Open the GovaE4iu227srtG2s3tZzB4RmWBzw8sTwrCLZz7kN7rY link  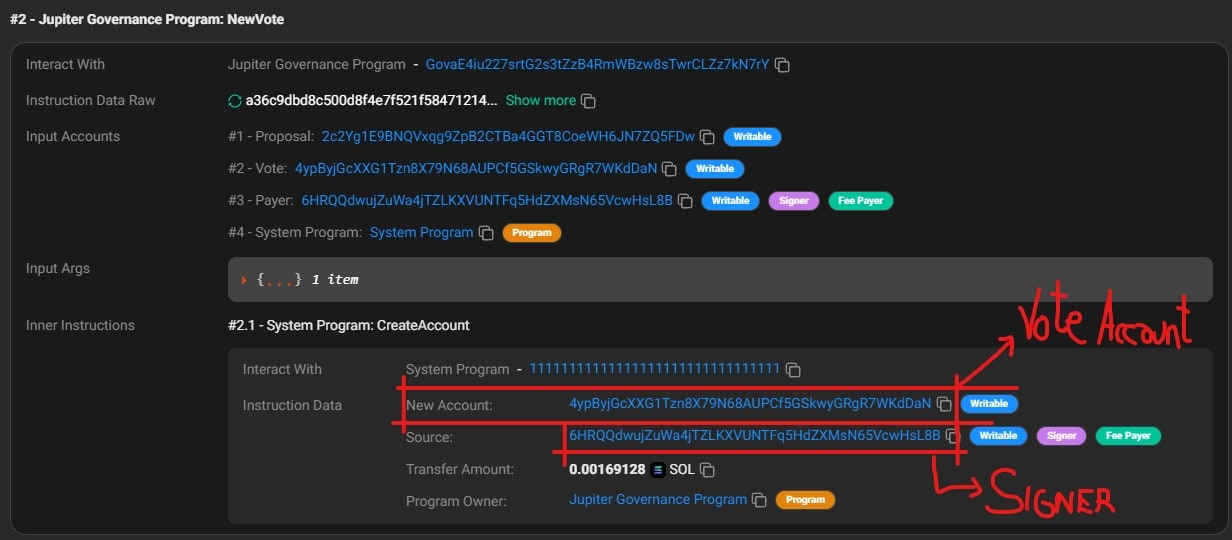597,64
